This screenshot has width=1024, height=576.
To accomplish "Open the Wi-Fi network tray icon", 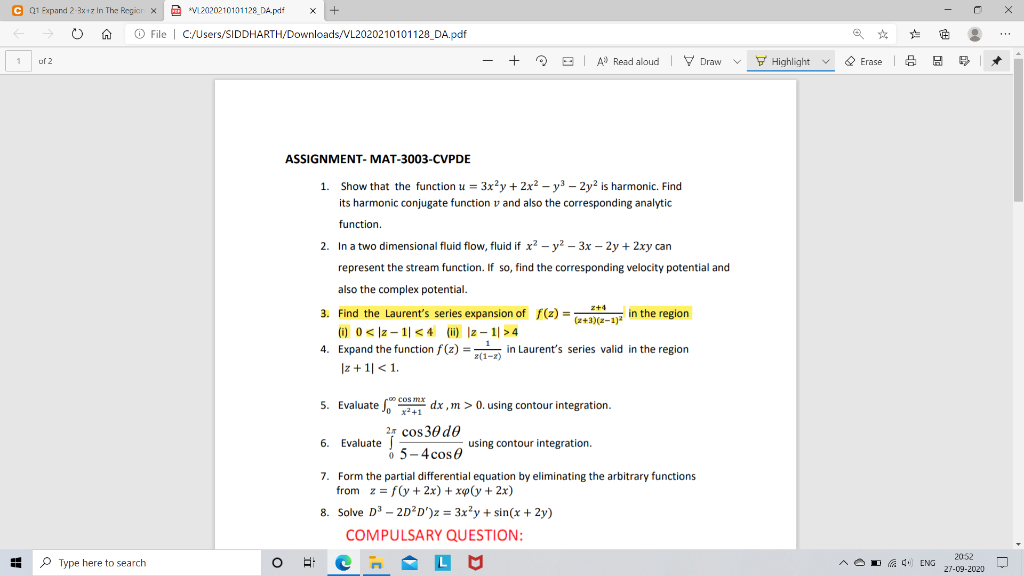I will point(891,562).
